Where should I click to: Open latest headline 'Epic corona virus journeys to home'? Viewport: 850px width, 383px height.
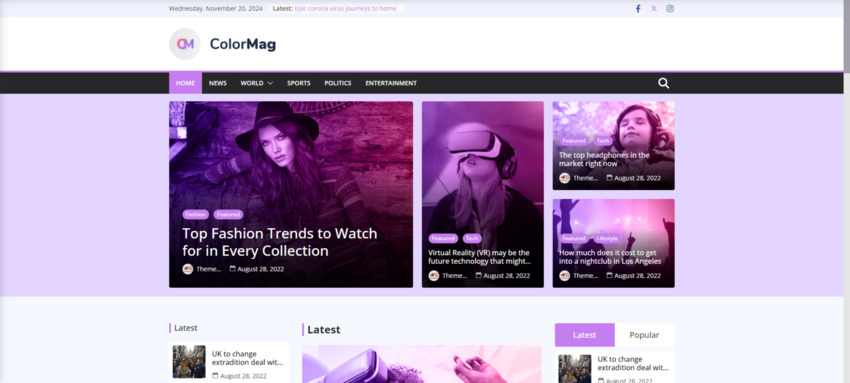click(345, 9)
